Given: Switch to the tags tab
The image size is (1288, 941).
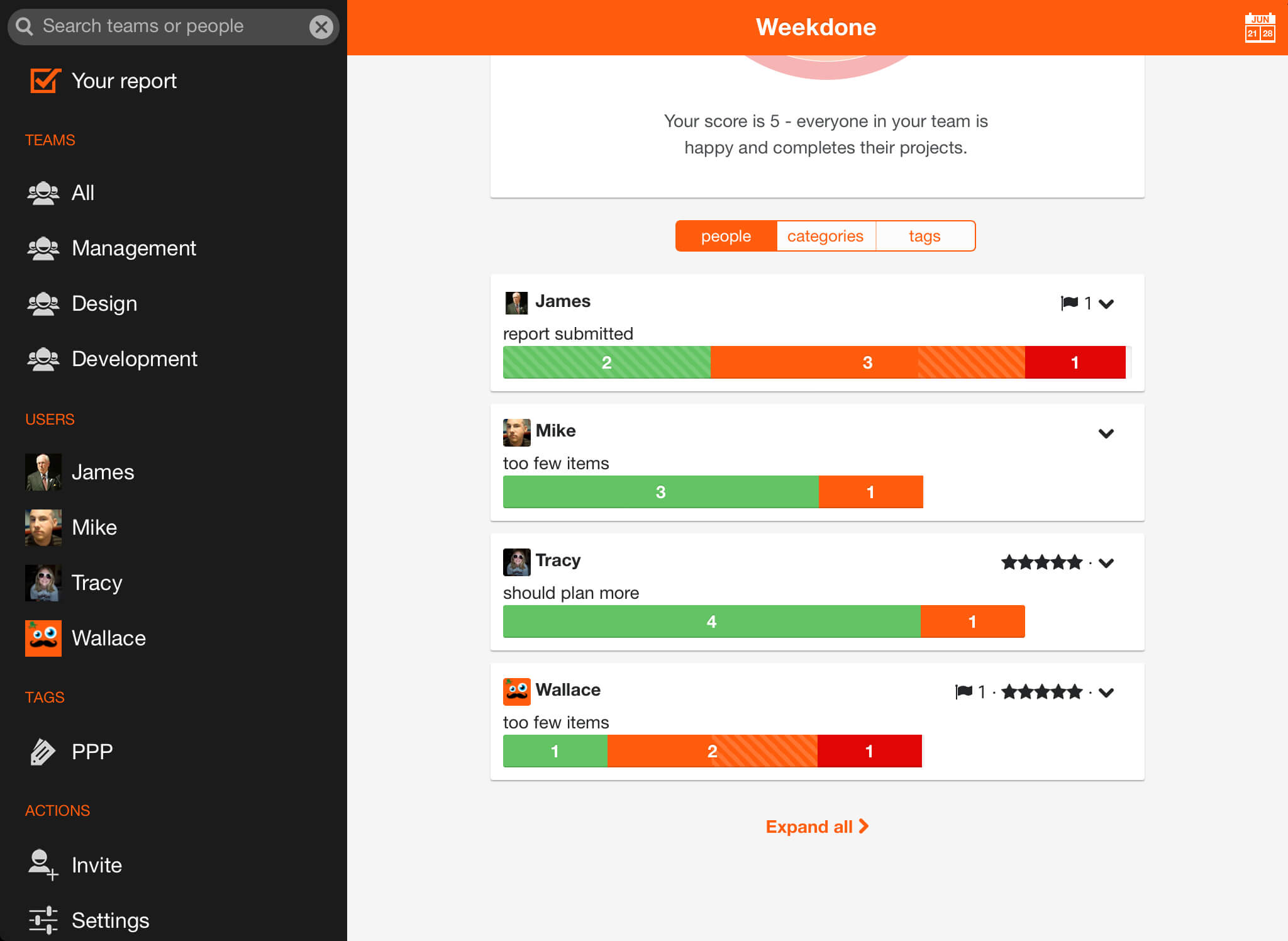Looking at the screenshot, I should pyautogui.click(x=924, y=236).
